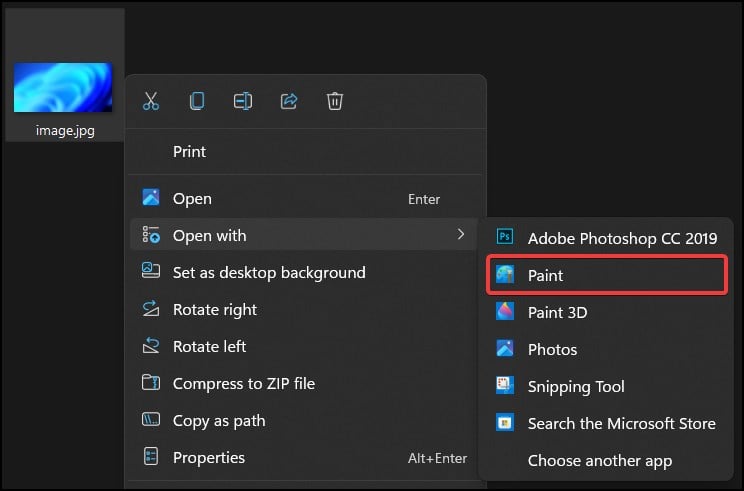Compress image to ZIP file

click(x=243, y=383)
